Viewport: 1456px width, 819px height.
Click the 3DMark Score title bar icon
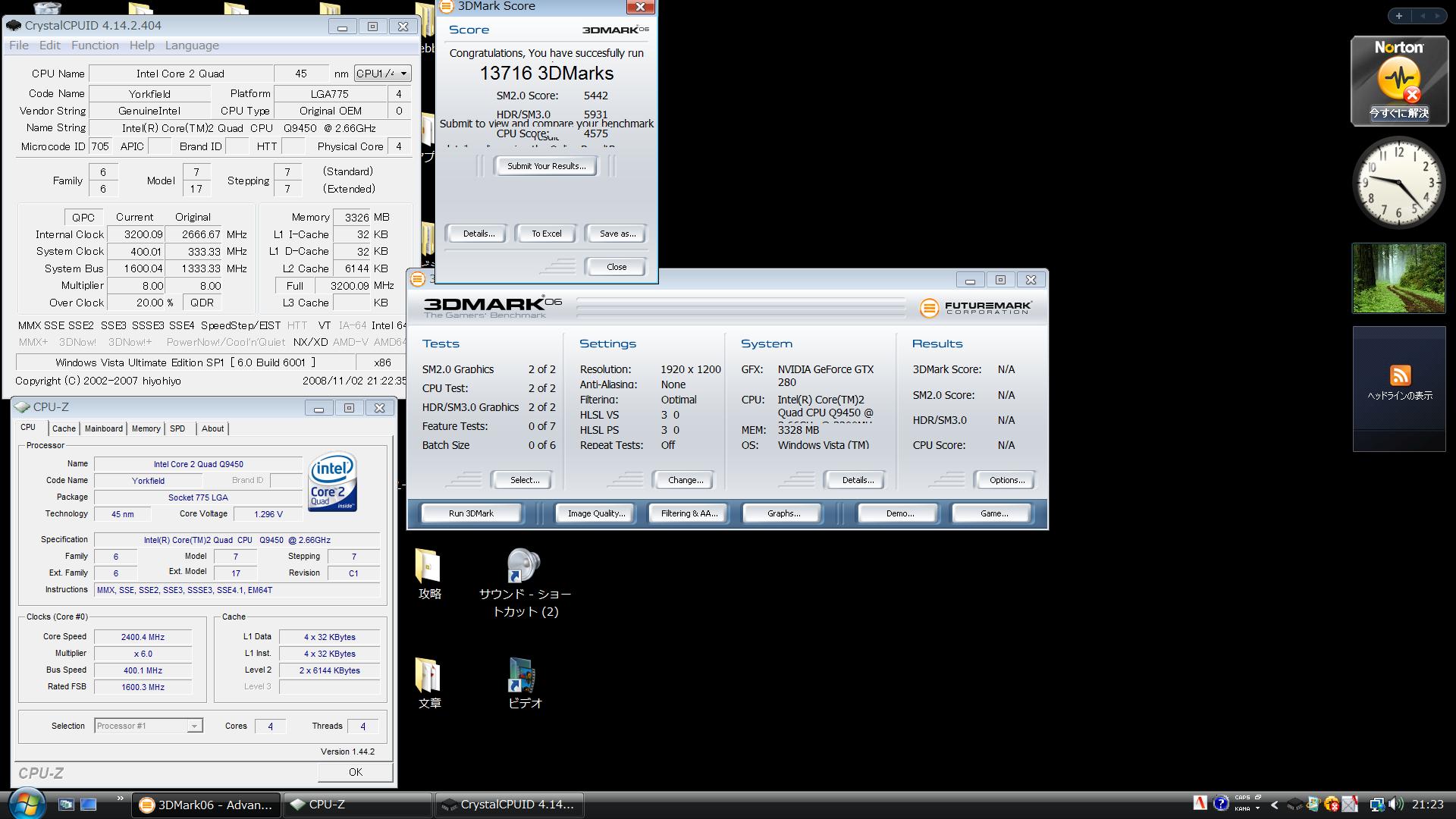447,6
